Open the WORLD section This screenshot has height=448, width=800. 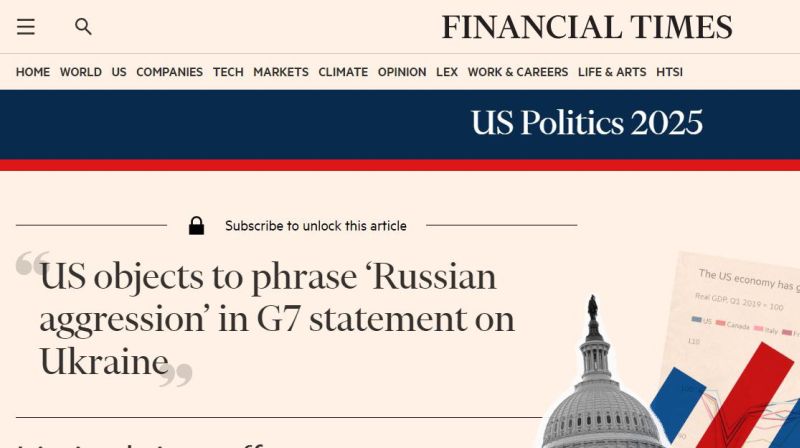[81, 72]
